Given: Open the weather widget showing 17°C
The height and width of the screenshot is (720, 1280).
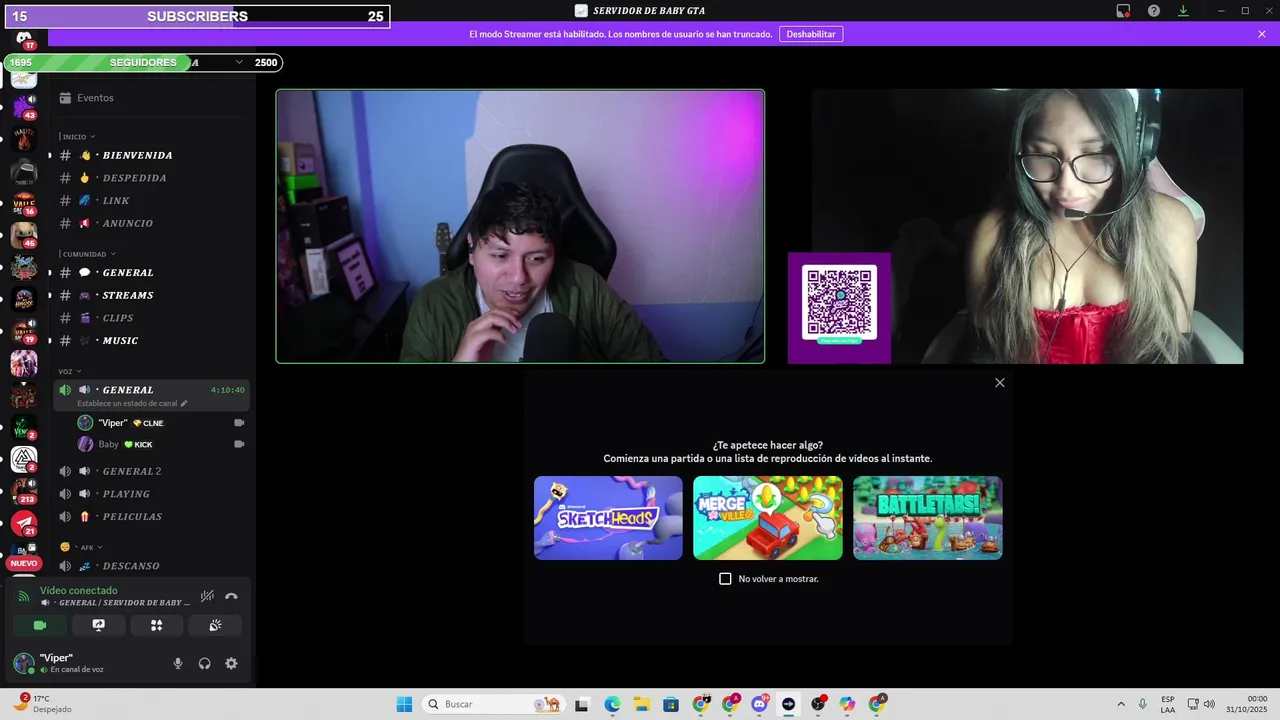Looking at the screenshot, I should [x=43, y=704].
